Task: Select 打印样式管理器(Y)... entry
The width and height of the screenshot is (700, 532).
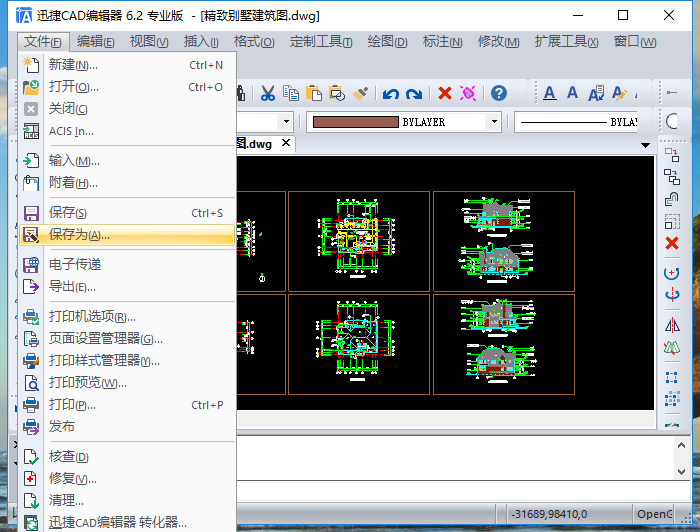Action: coord(127,361)
